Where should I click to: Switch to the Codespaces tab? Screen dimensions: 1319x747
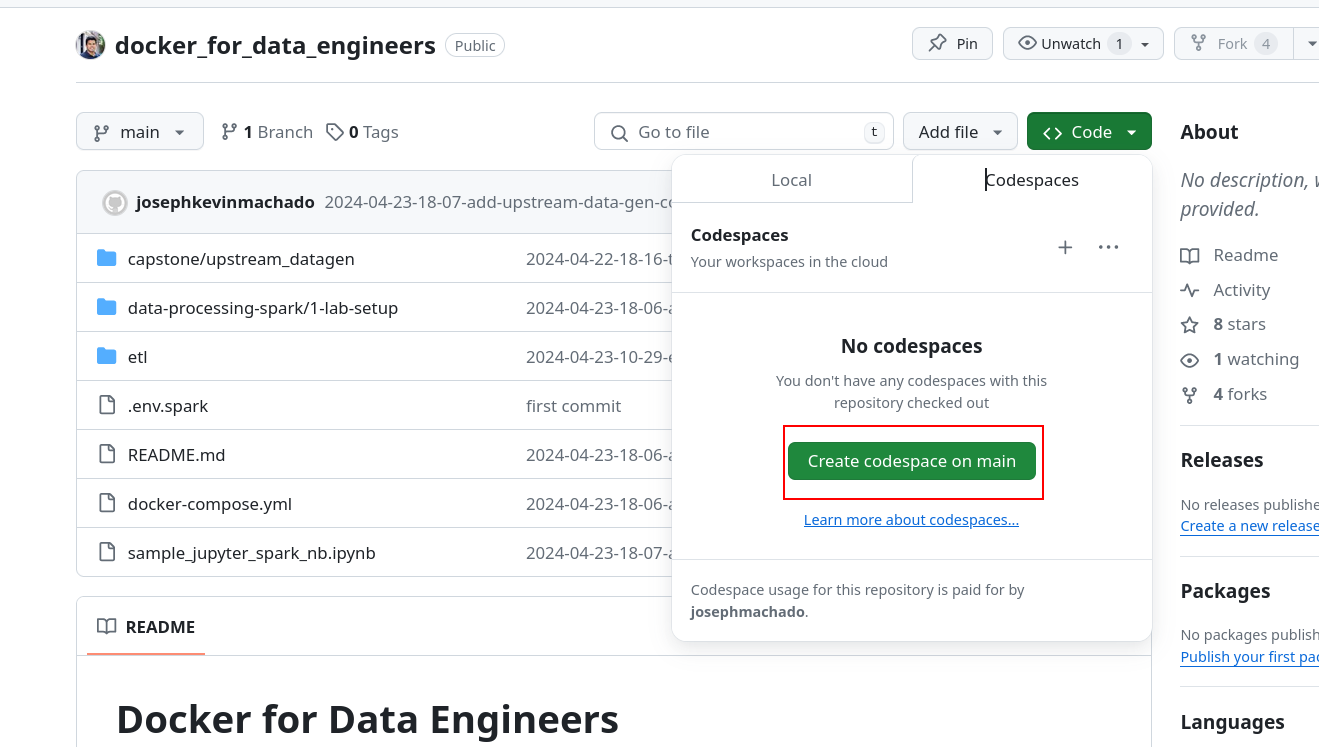(x=1032, y=180)
